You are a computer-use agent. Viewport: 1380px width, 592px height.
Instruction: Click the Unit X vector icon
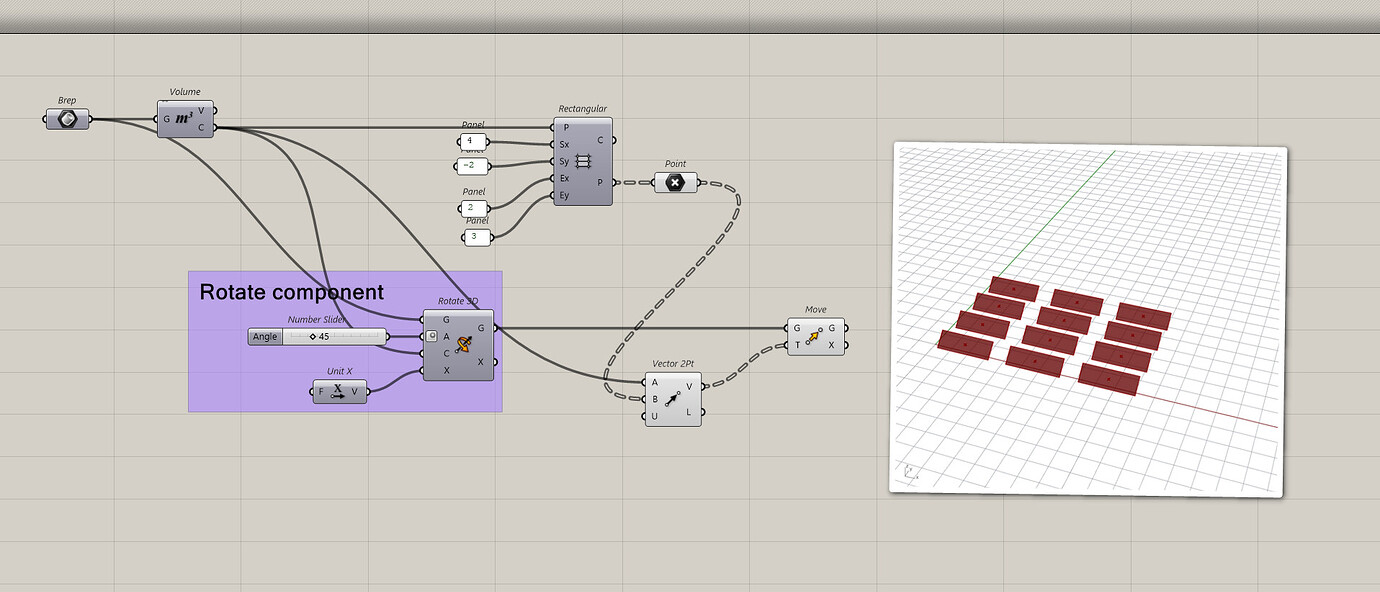point(338,391)
